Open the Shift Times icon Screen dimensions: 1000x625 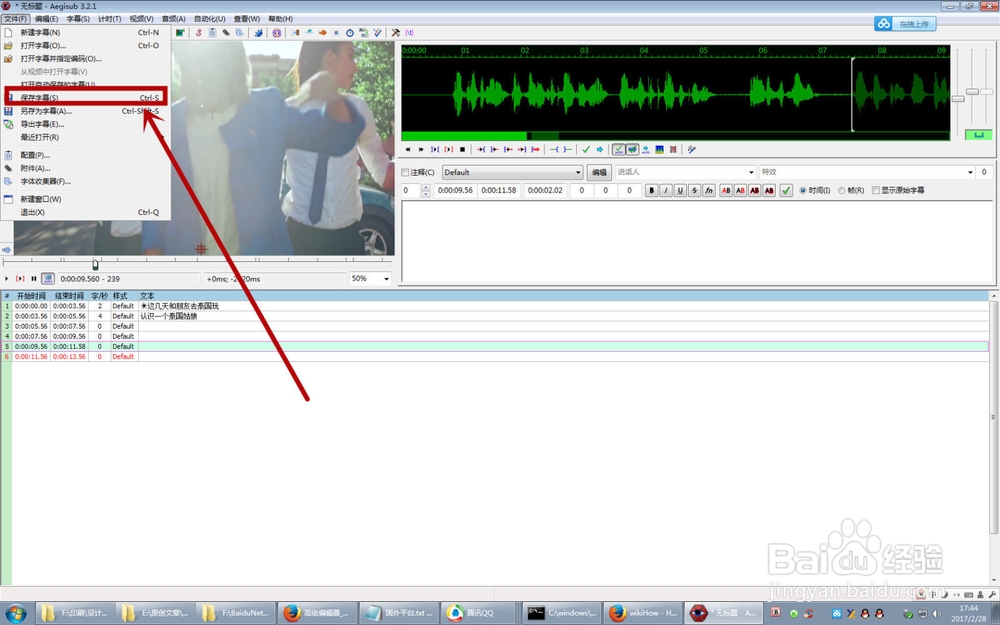pos(295,33)
